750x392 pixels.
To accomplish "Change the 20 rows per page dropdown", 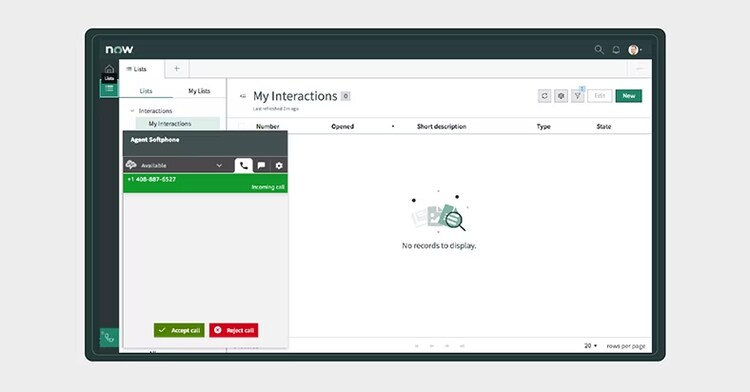I will (x=591, y=346).
